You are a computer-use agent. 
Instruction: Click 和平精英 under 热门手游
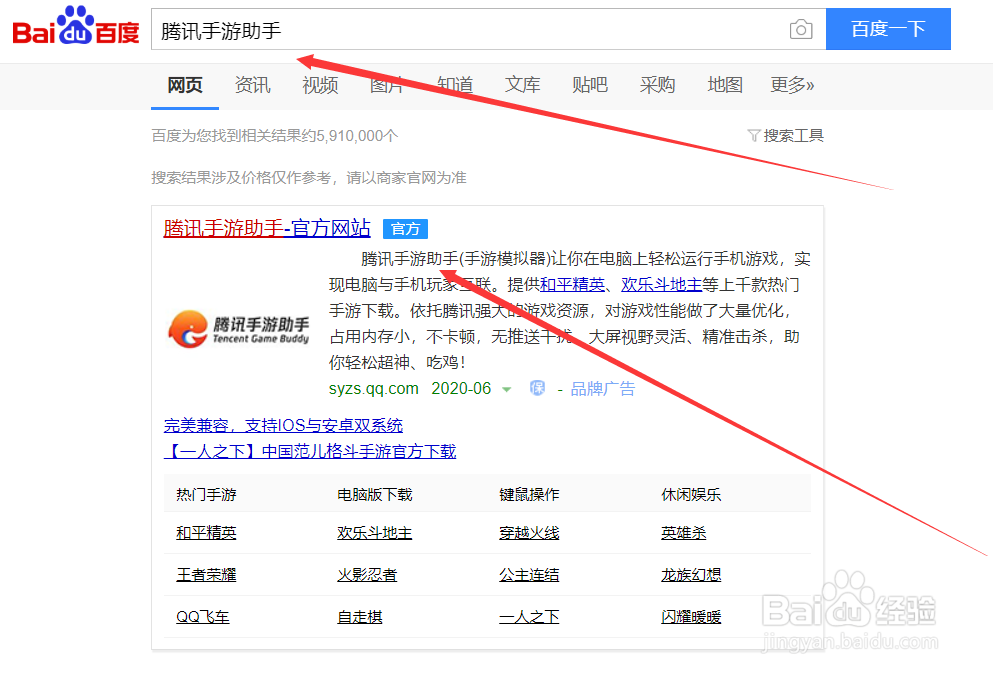tap(206, 533)
